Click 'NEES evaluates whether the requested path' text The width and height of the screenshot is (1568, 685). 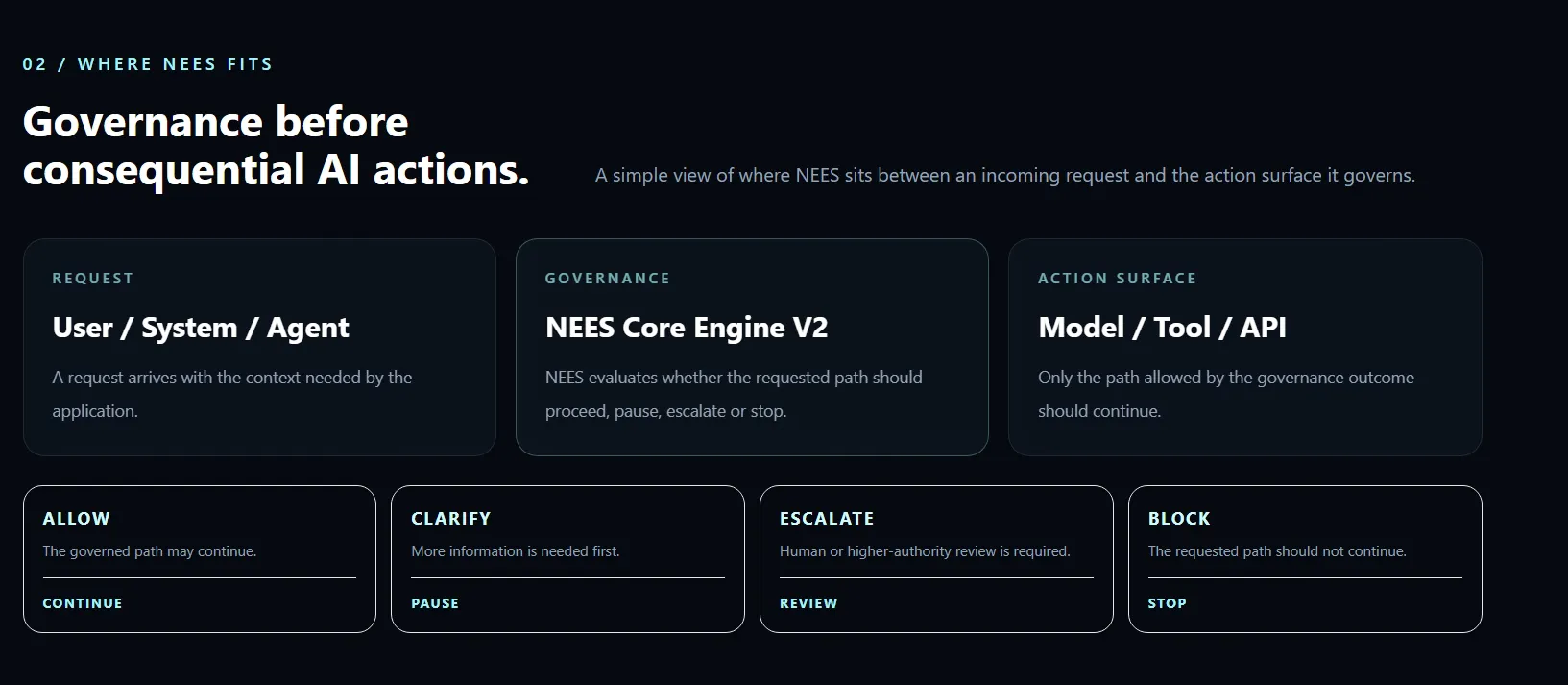tap(734, 394)
